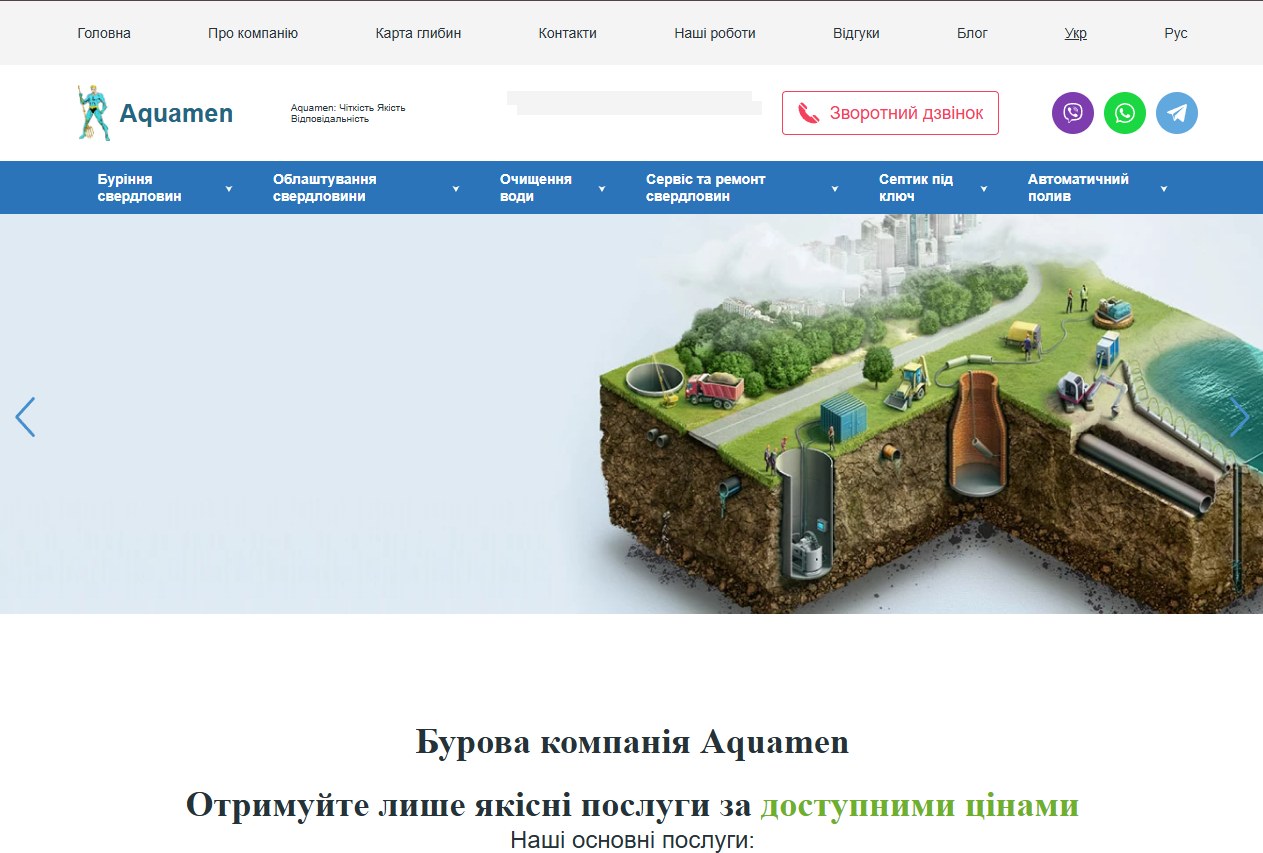
Task: Click the Aquamen mascot logo image
Action: coord(93,113)
